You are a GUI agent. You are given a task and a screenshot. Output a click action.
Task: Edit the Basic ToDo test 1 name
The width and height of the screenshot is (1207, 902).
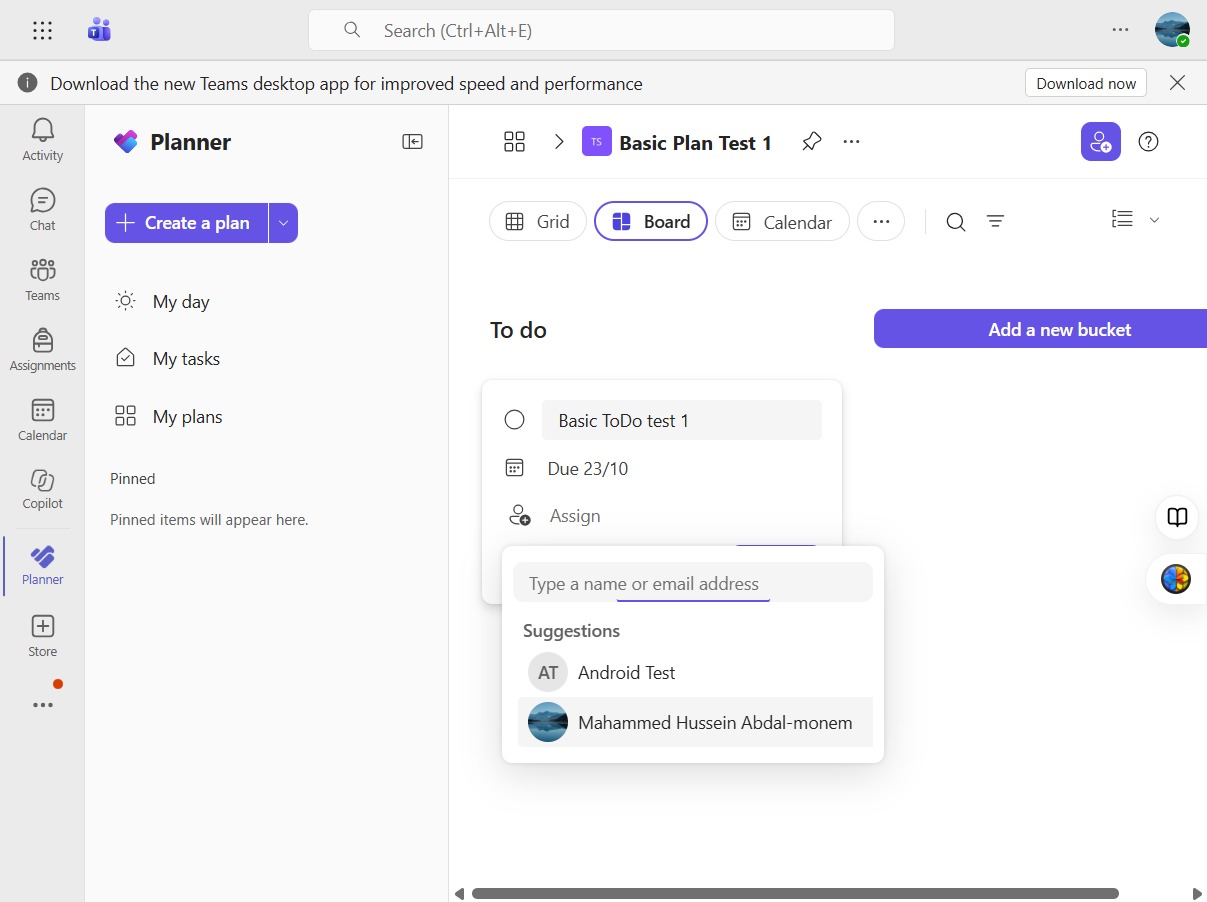(682, 420)
